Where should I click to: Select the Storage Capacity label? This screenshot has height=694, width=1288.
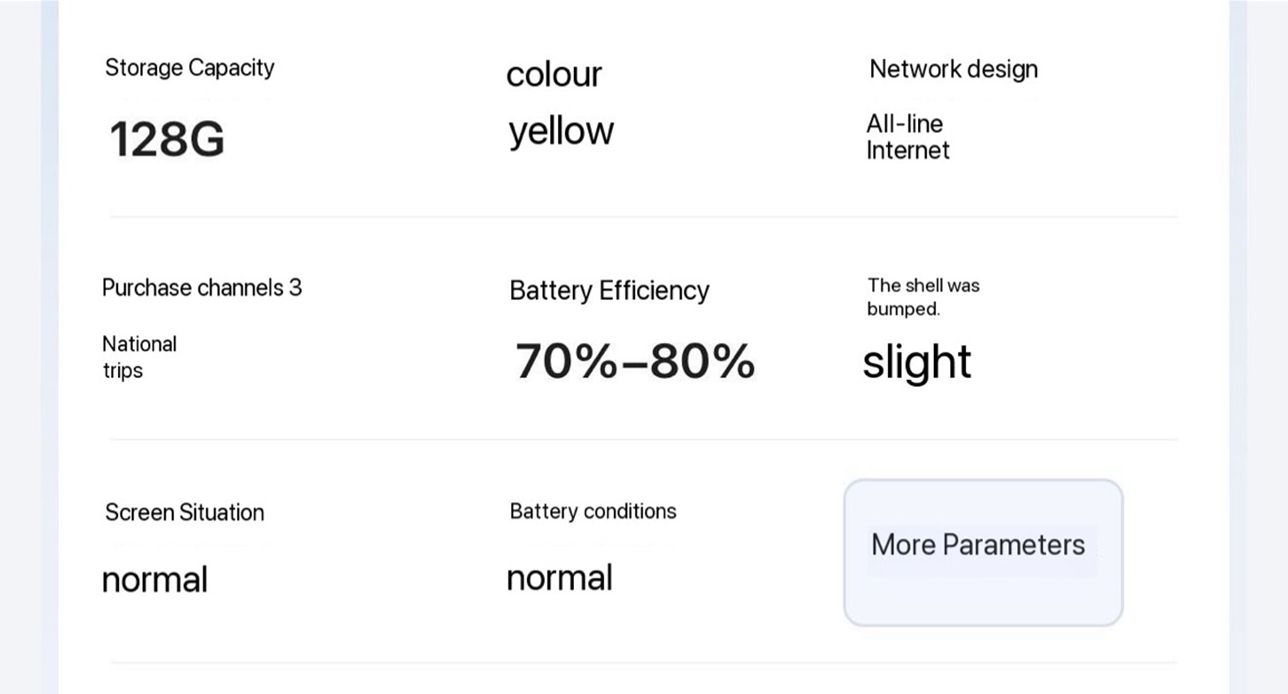[x=189, y=68]
